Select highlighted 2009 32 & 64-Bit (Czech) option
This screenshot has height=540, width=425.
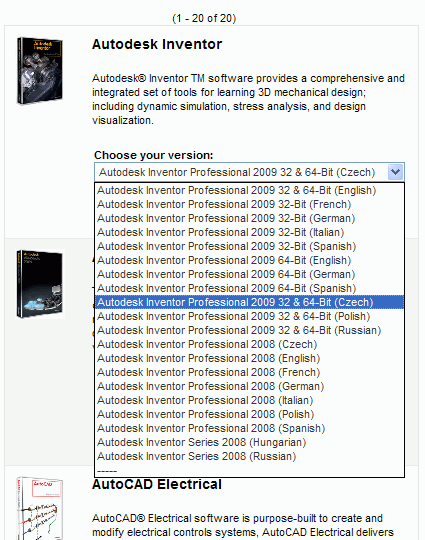pyautogui.click(x=249, y=302)
